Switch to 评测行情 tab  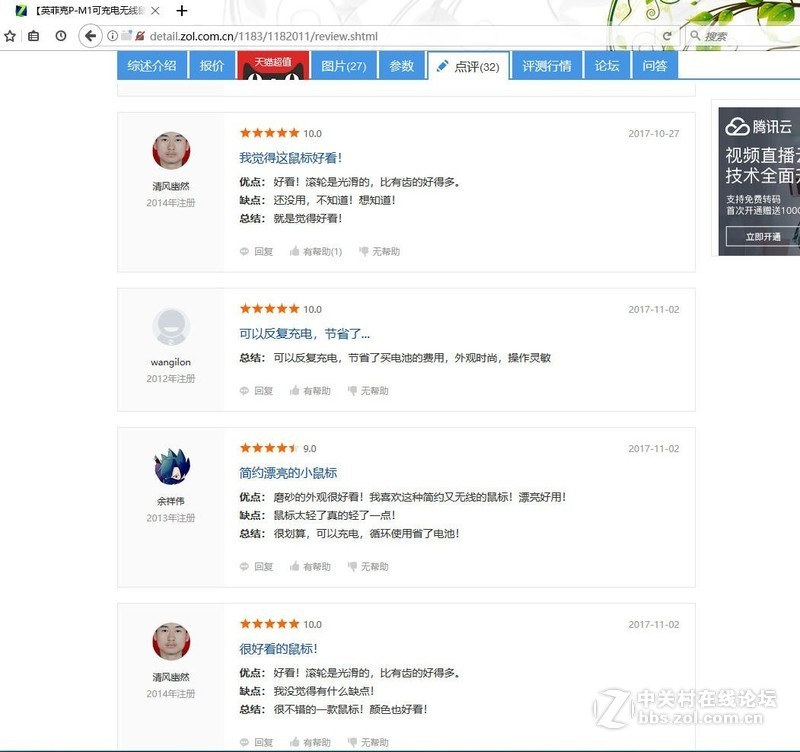pyautogui.click(x=546, y=66)
